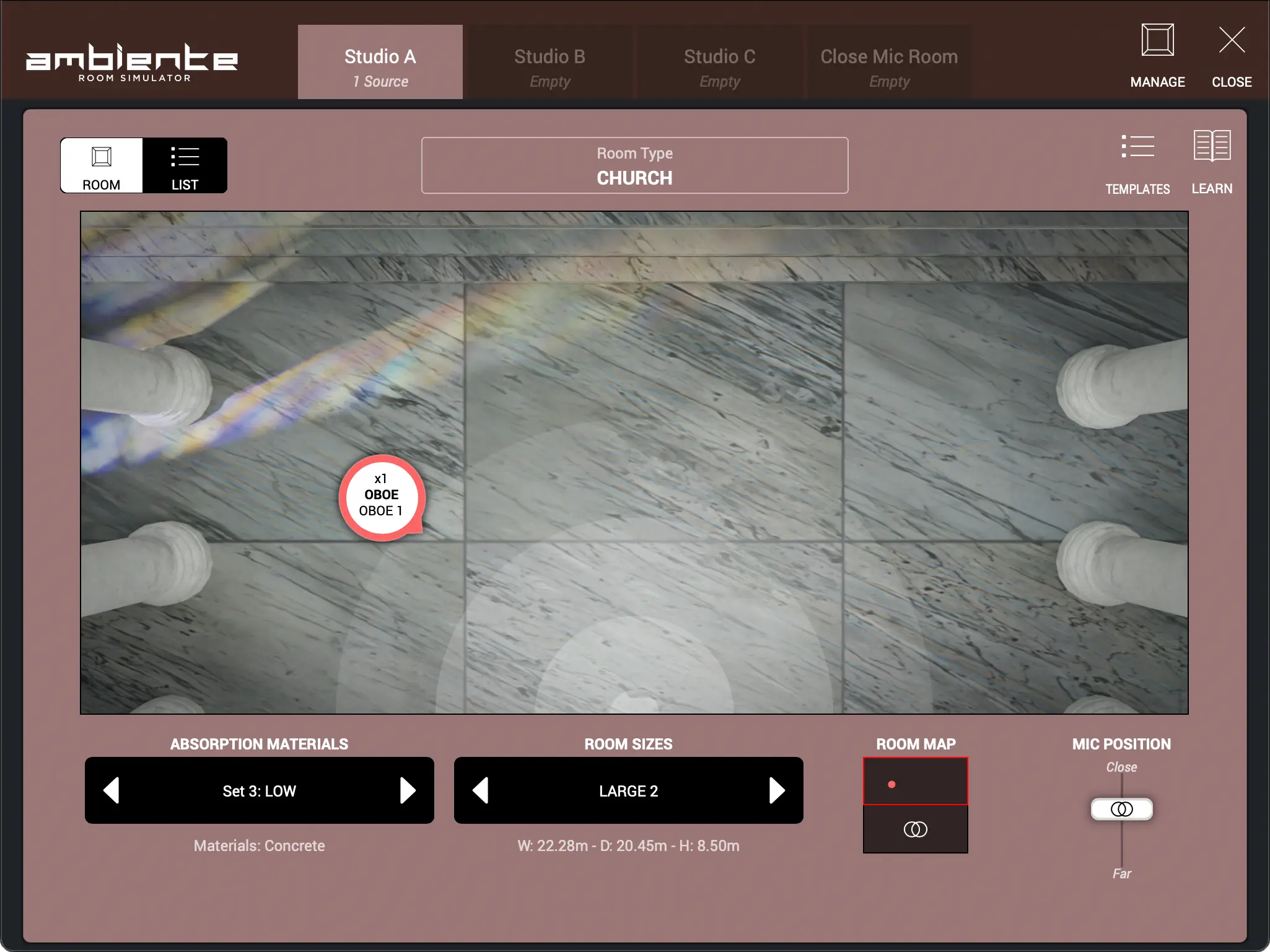Viewport: 1270px width, 952px height.
Task: Click the CLOSE X icon
Action: (x=1231, y=41)
